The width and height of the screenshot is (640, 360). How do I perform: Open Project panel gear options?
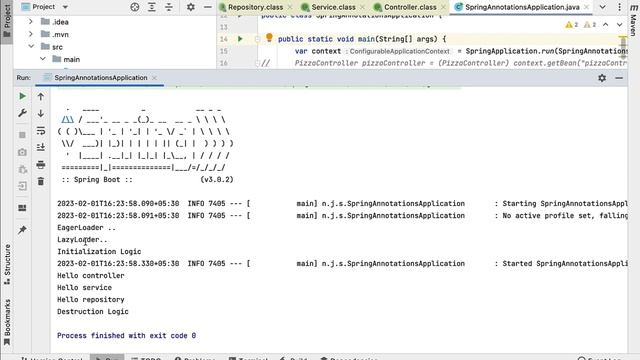tap(191, 7)
